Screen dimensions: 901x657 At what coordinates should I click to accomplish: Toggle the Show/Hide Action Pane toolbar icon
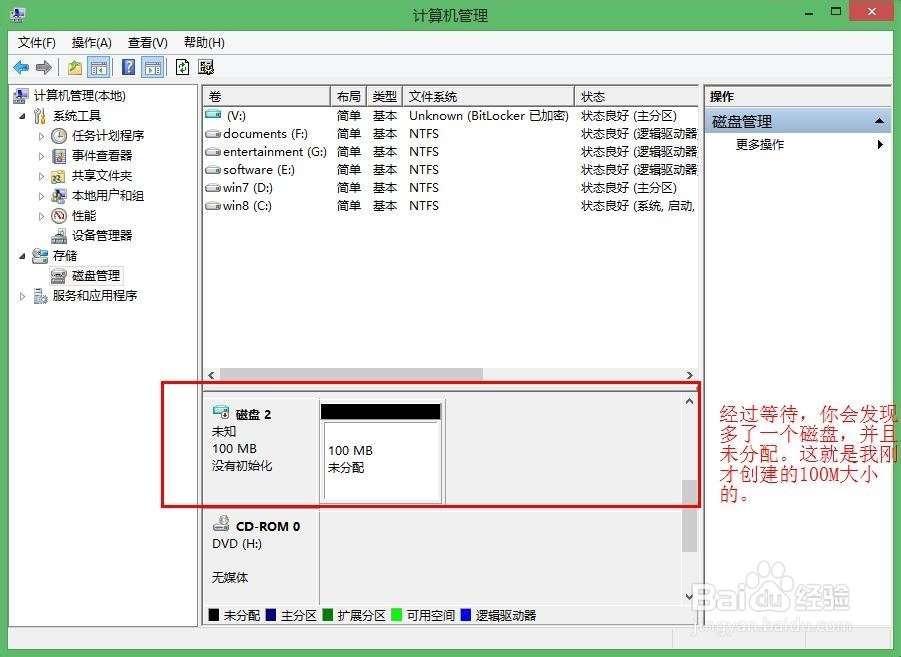pos(152,67)
